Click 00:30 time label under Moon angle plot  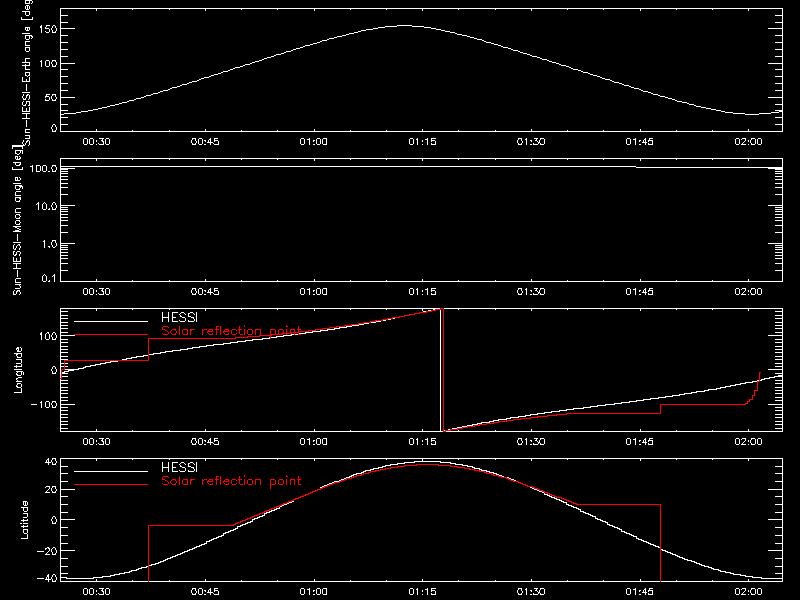tap(96, 292)
